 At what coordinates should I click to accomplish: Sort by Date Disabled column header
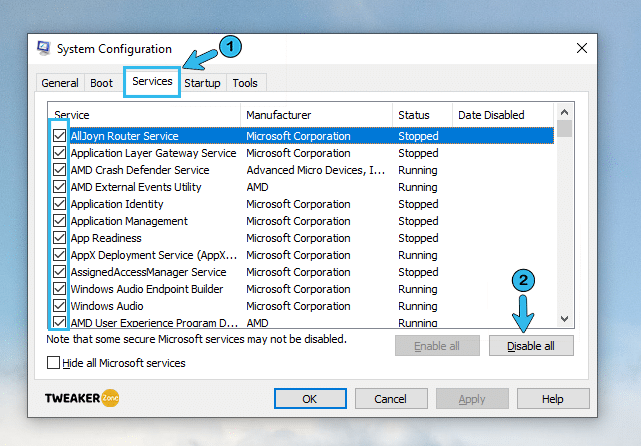tap(503, 115)
